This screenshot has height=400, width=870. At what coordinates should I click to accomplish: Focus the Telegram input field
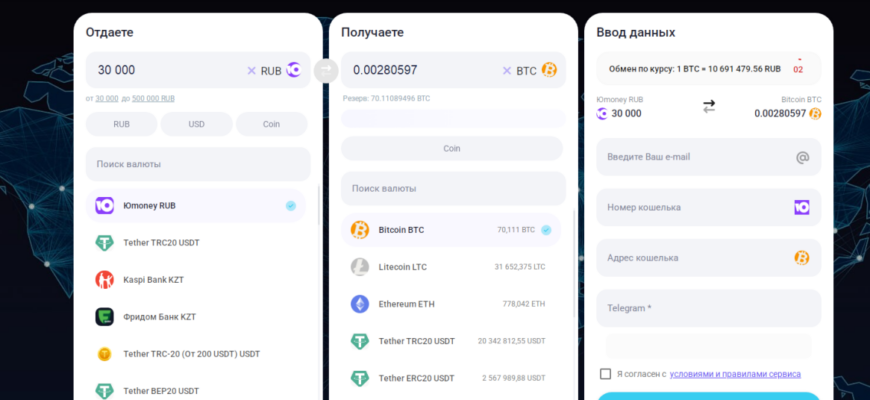point(709,308)
